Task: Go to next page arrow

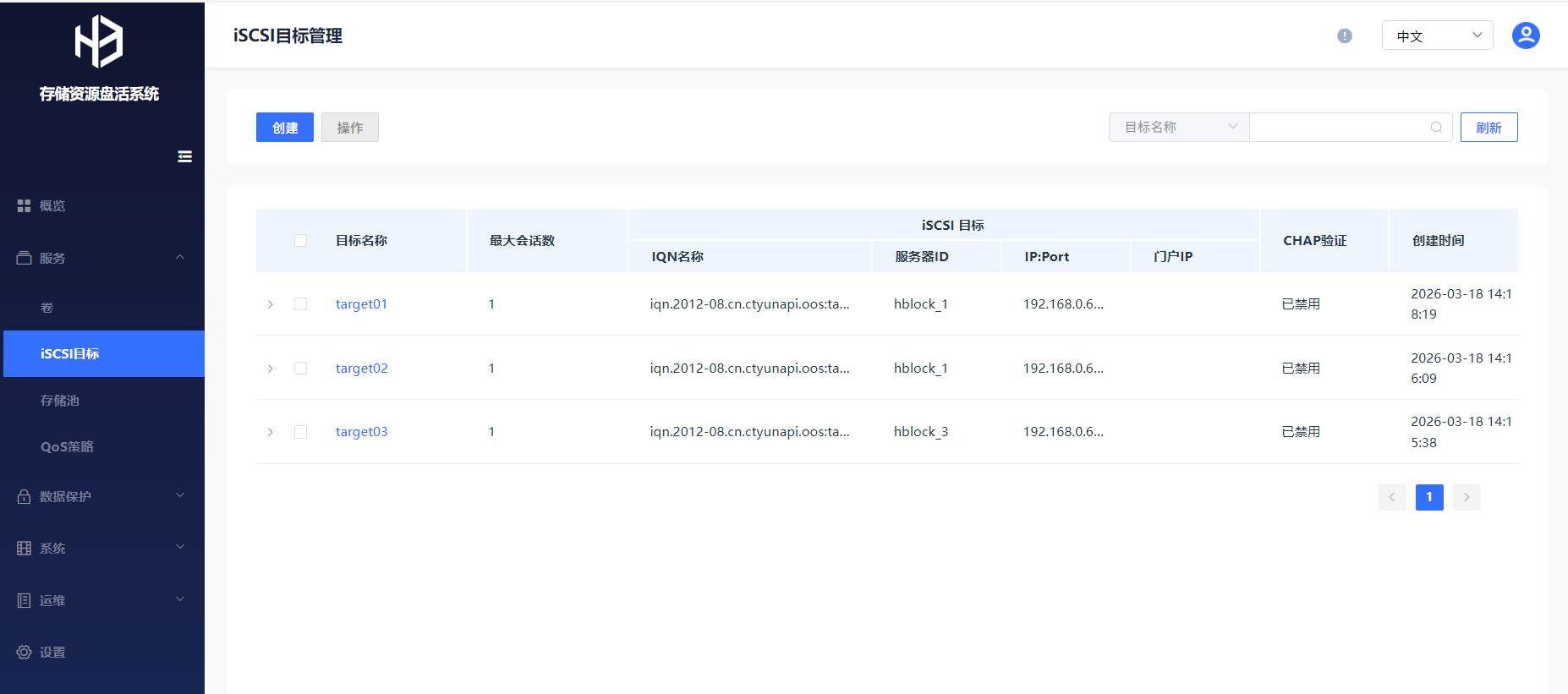Action: pyautogui.click(x=1467, y=497)
